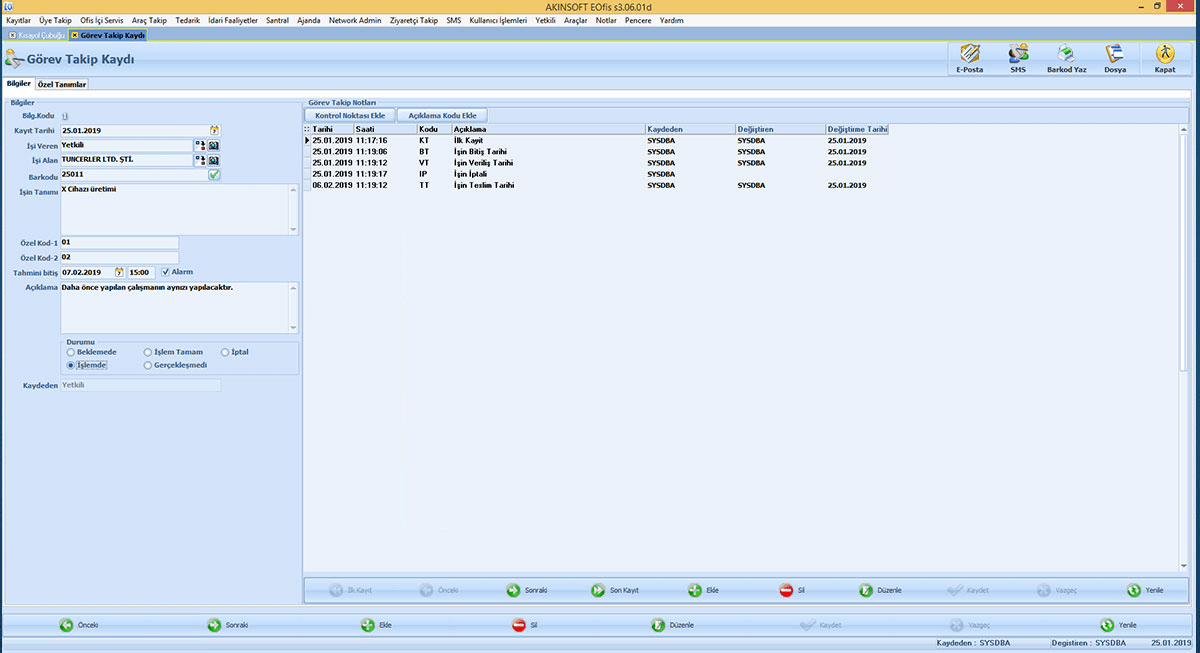Image resolution: width=1200 pixels, height=653 pixels.
Task: Select the 'İşin Bitiş Tarihi' note row
Action: point(596,151)
